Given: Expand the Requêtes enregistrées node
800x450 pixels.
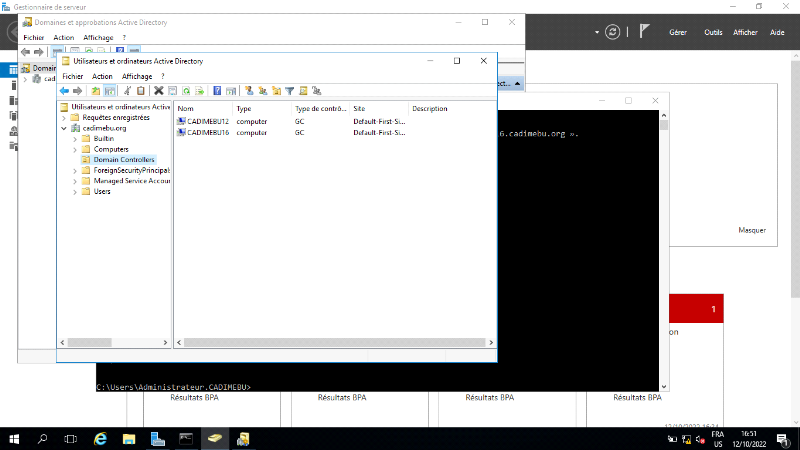Looking at the screenshot, I should click(x=64, y=118).
